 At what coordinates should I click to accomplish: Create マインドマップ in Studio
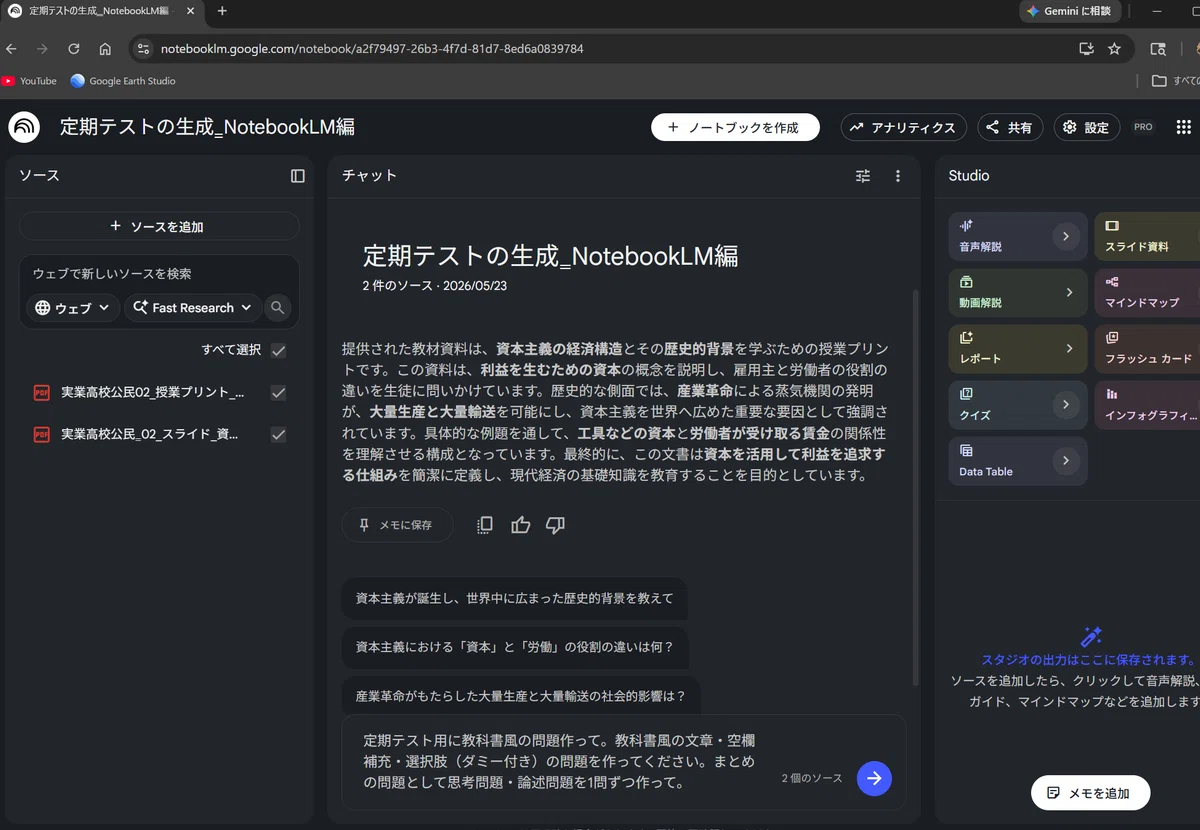click(1147, 293)
